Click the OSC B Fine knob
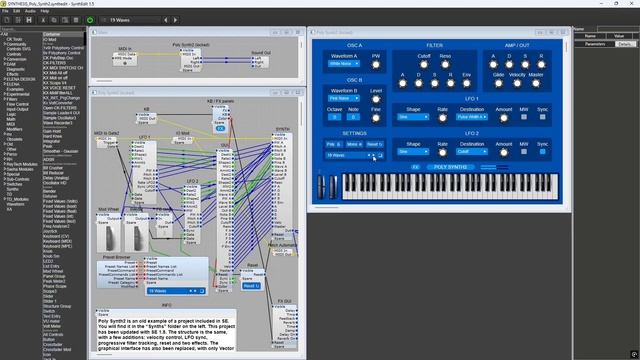640x360 pixels. [x=376, y=118]
